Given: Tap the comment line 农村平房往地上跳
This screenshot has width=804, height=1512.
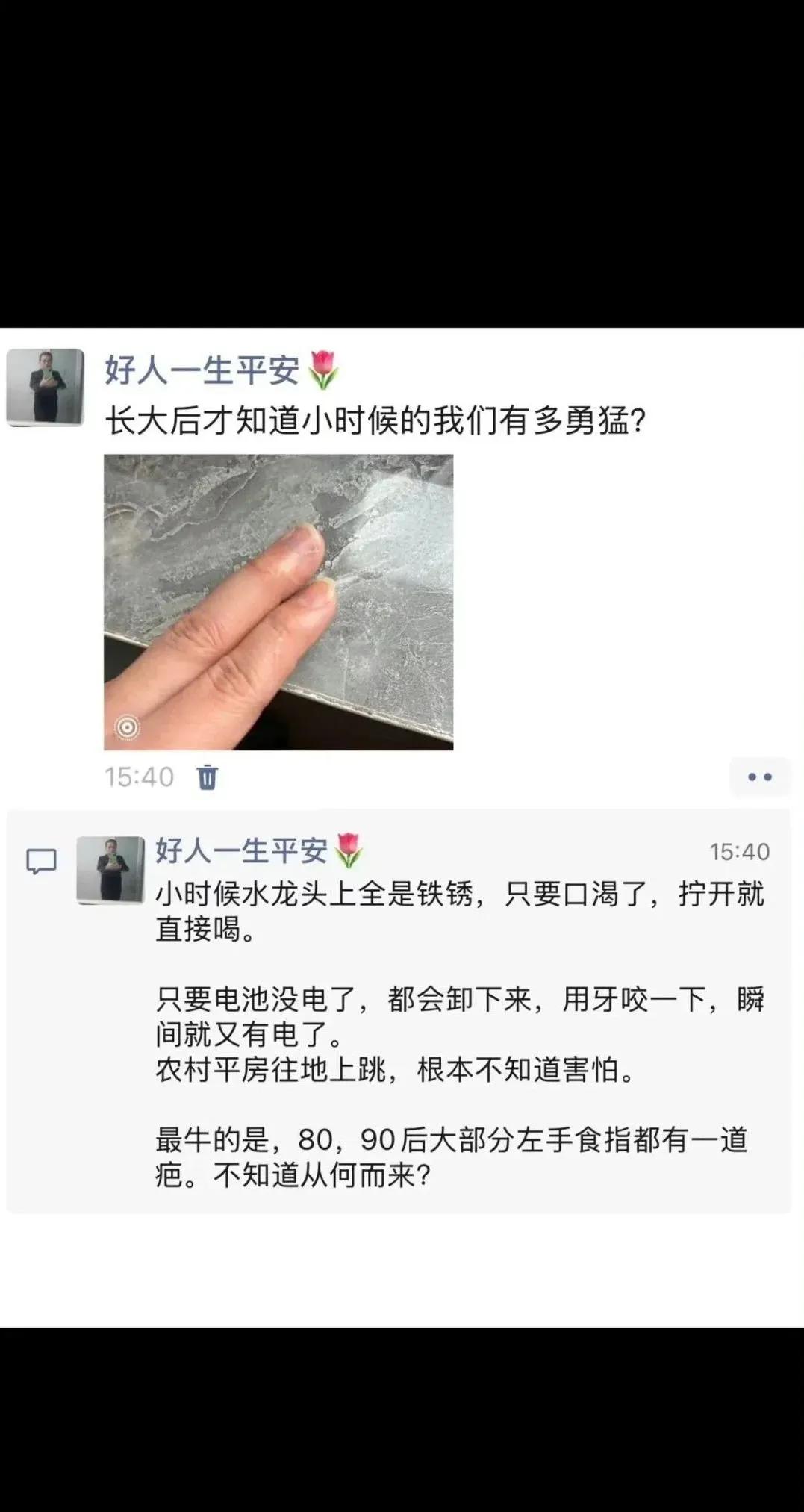Looking at the screenshot, I should (x=396, y=1070).
